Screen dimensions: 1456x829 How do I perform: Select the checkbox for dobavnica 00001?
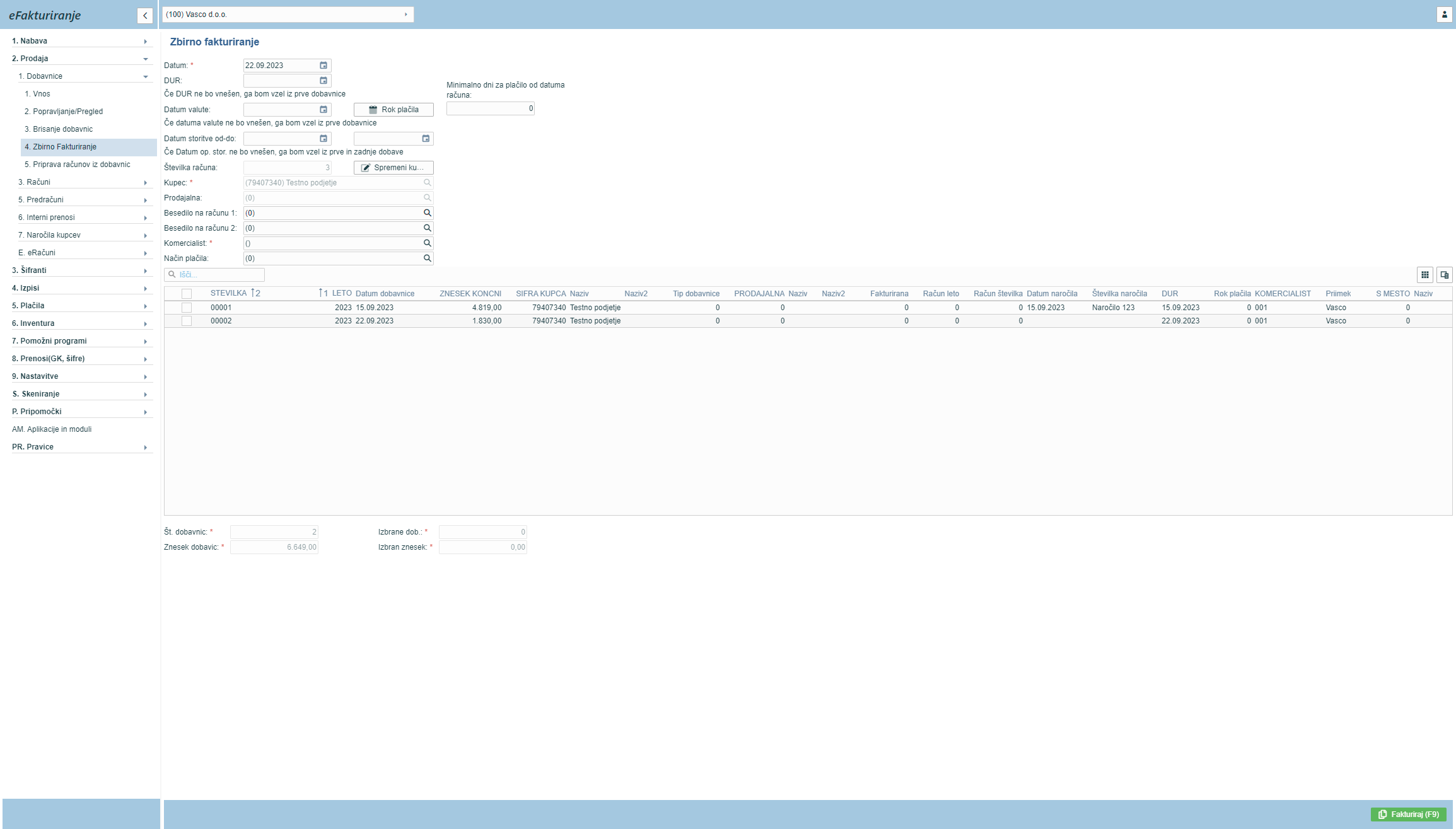tap(187, 308)
